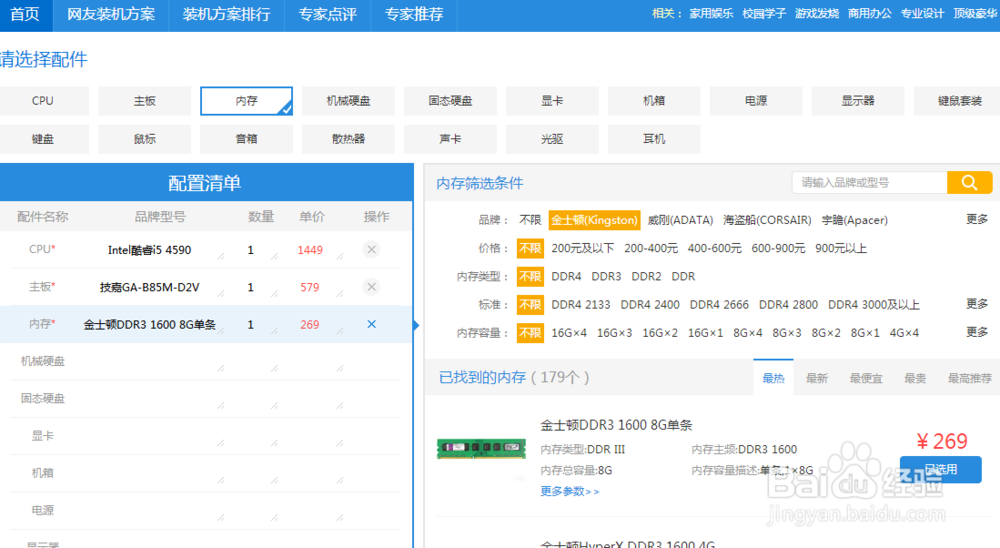Open the Kingston DDR3 1600 8G thumbnail

click(481, 448)
